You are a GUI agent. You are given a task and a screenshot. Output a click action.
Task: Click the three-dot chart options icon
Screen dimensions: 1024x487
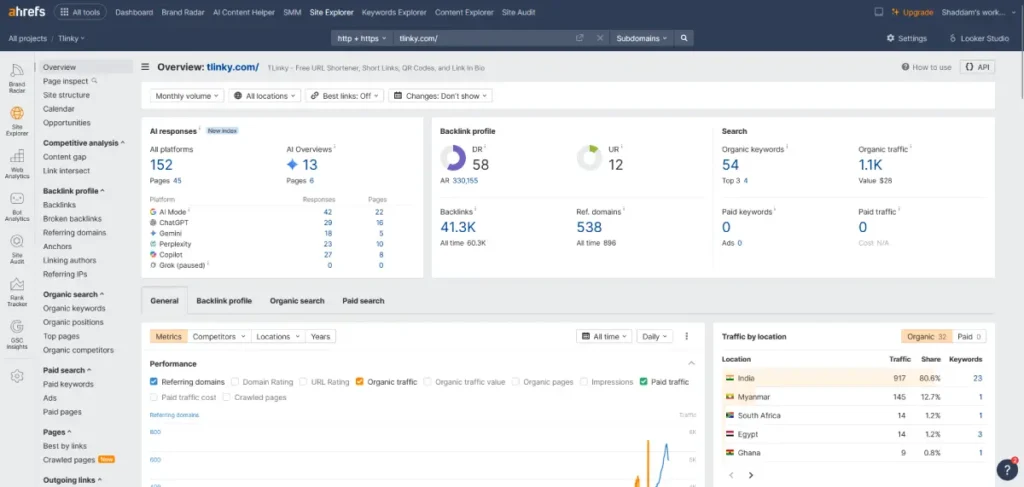[686, 336]
